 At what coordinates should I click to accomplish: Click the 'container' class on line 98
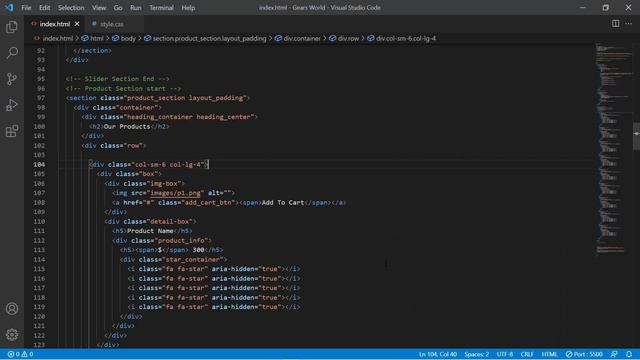(137, 108)
